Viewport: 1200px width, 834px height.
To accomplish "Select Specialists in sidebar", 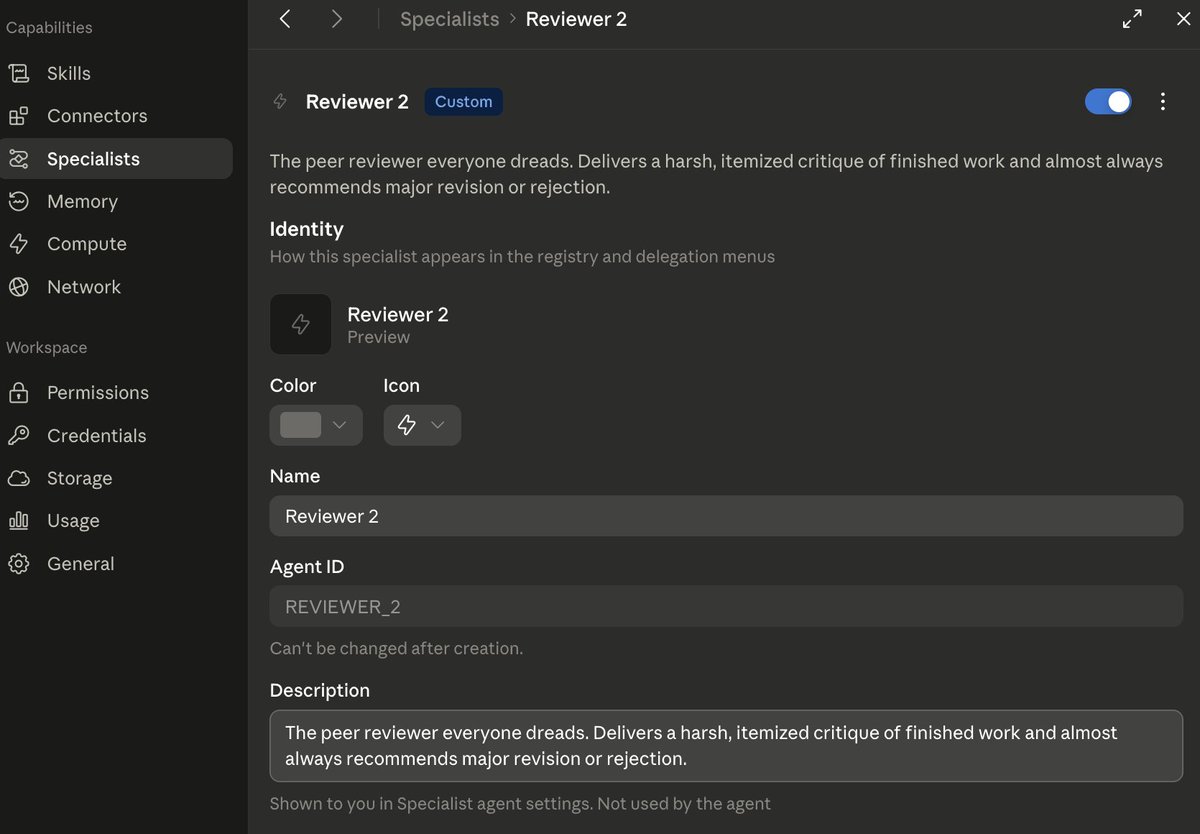I will coord(116,159).
